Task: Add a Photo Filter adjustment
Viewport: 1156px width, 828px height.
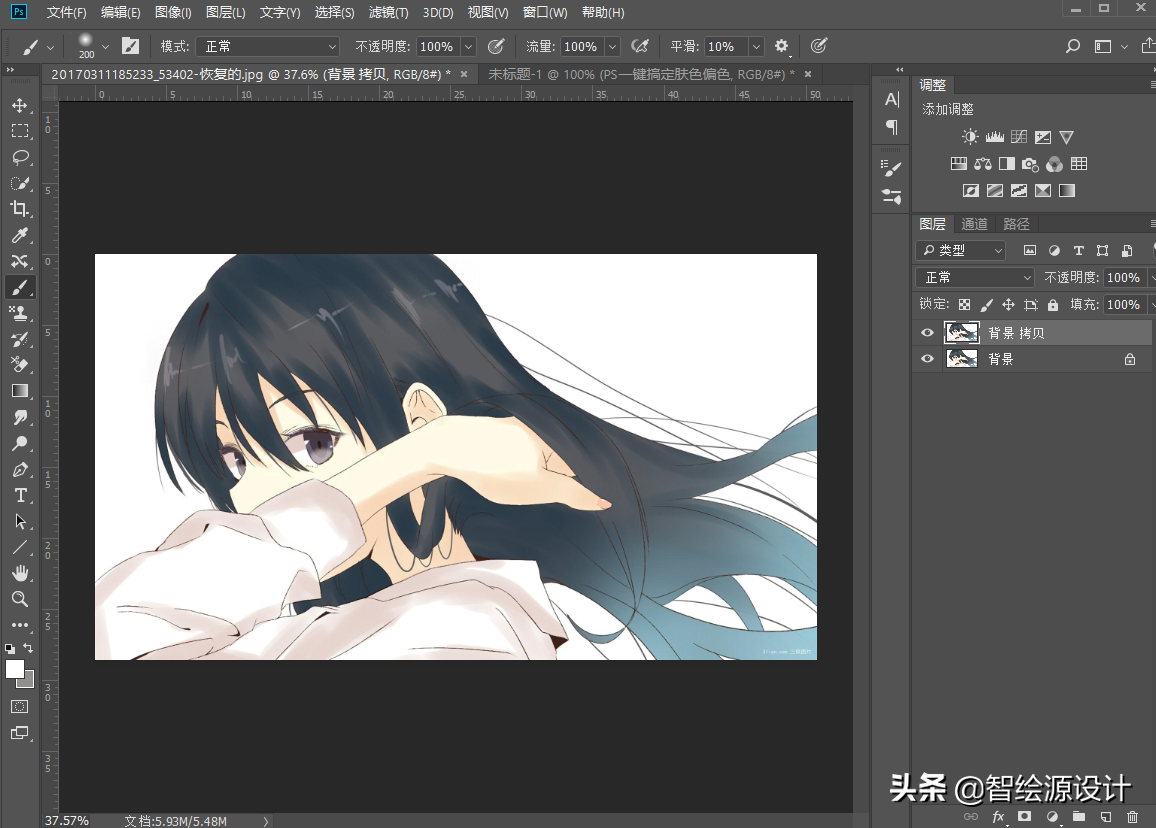Action: click(x=1030, y=164)
